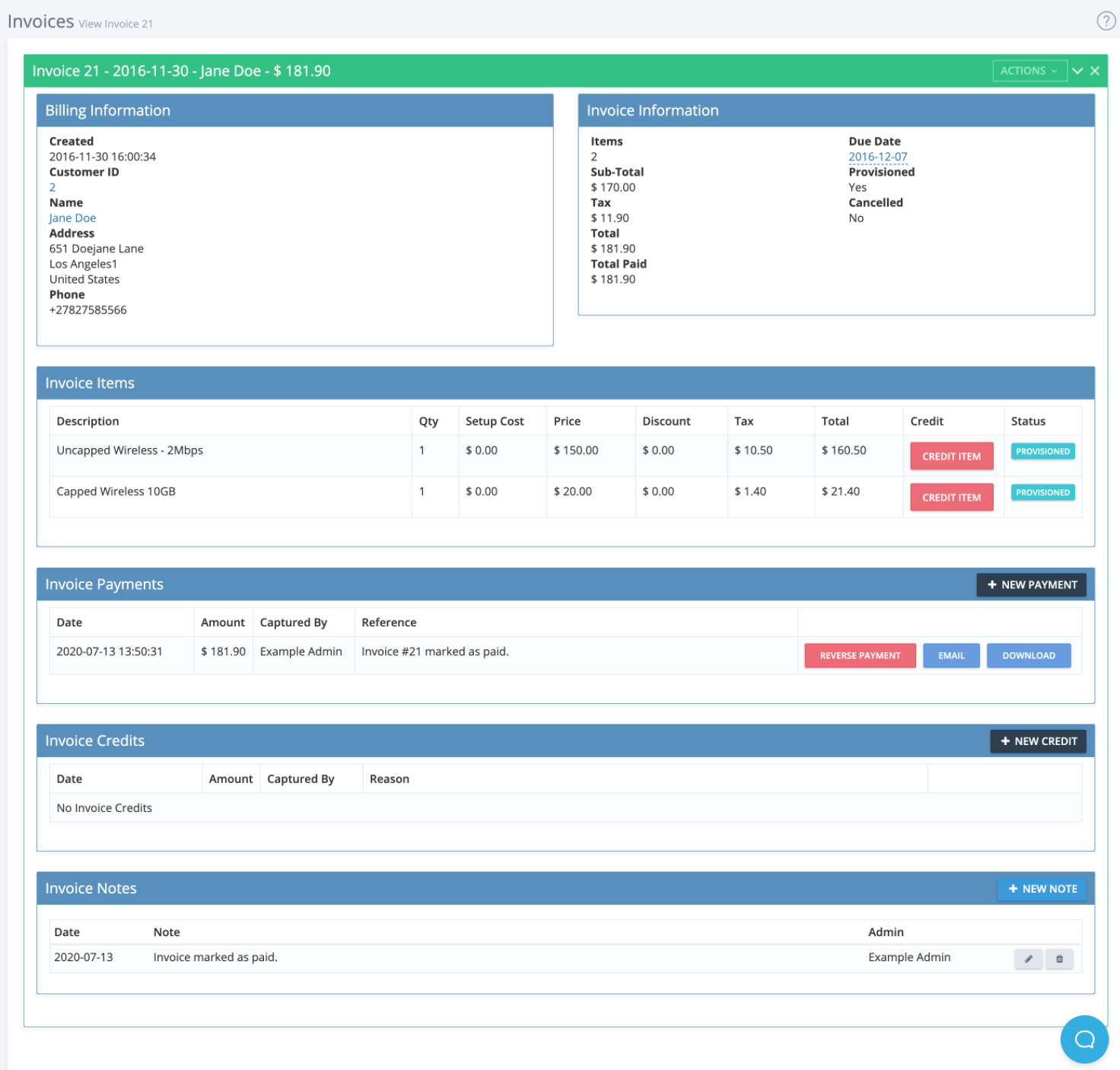Screen dimensions: 1120x1070
Task: Add a new payment
Action: pyautogui.click(x=1032, y=584)
